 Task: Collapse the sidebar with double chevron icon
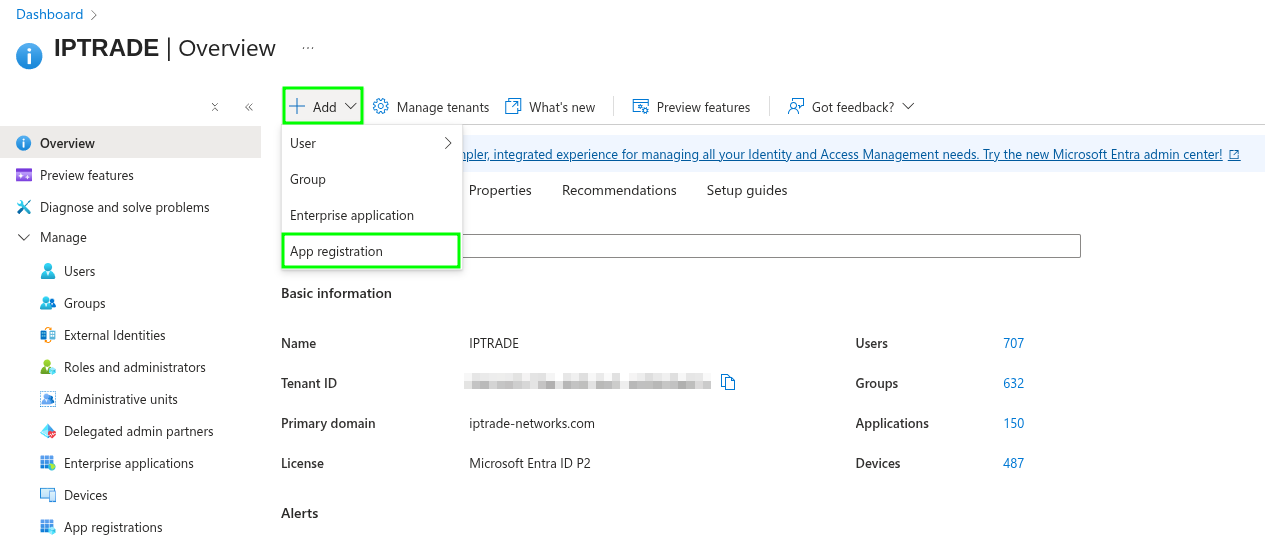pos(249,107)
